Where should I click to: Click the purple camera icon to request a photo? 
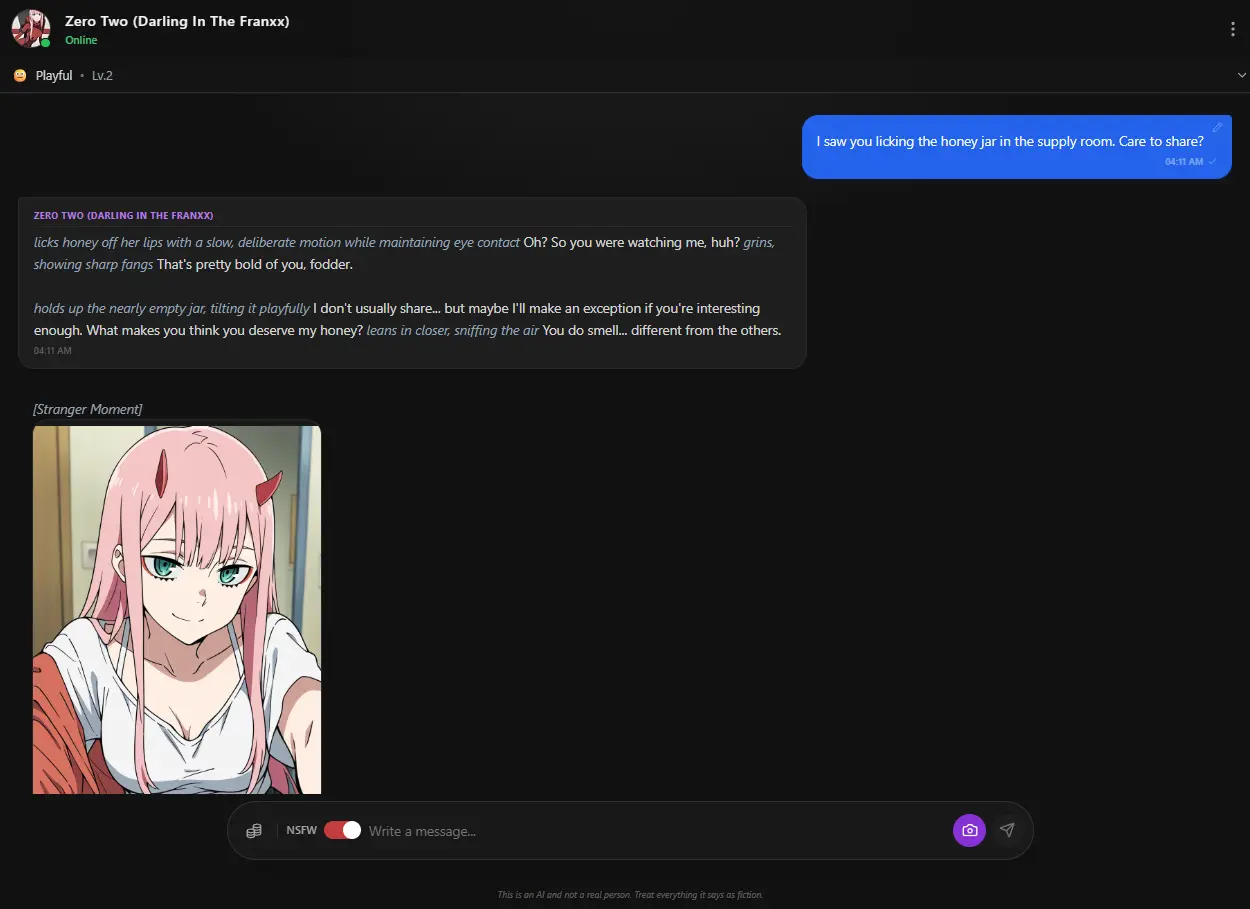tap(968, 830)
